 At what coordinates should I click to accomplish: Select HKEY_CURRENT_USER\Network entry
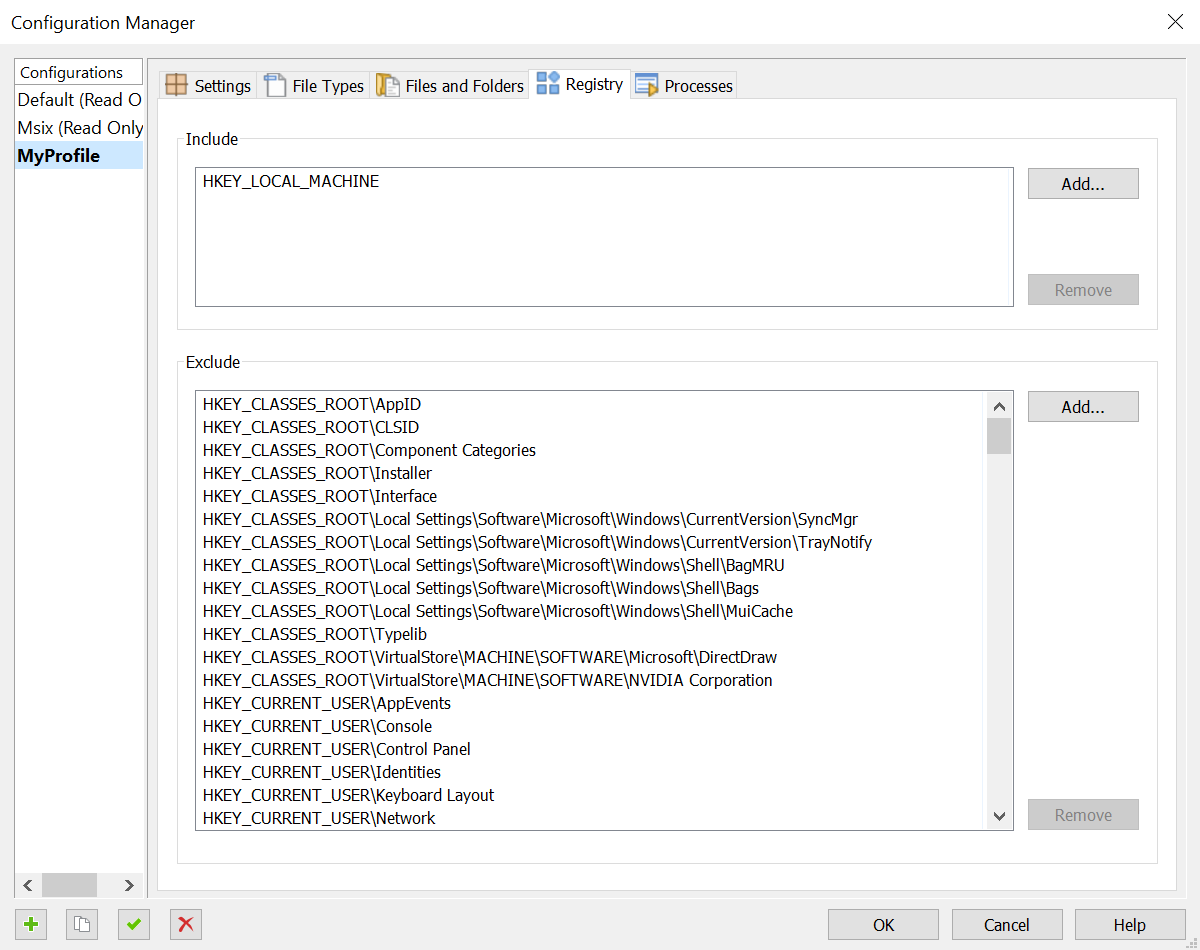click(x=319, y=819)
